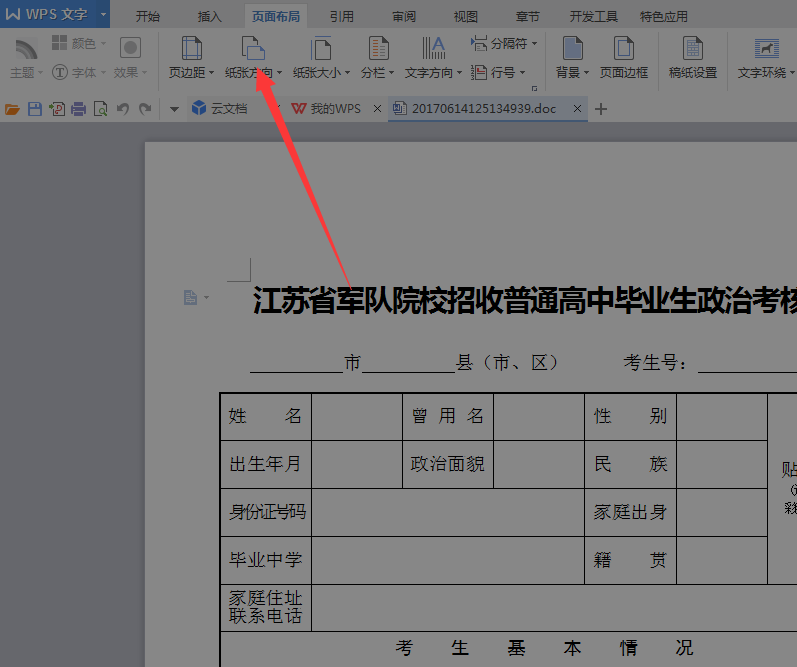The image size is (797, 667).
Task: Switch to the 视图 ribbon tab
Action: [x=466, y=16]
